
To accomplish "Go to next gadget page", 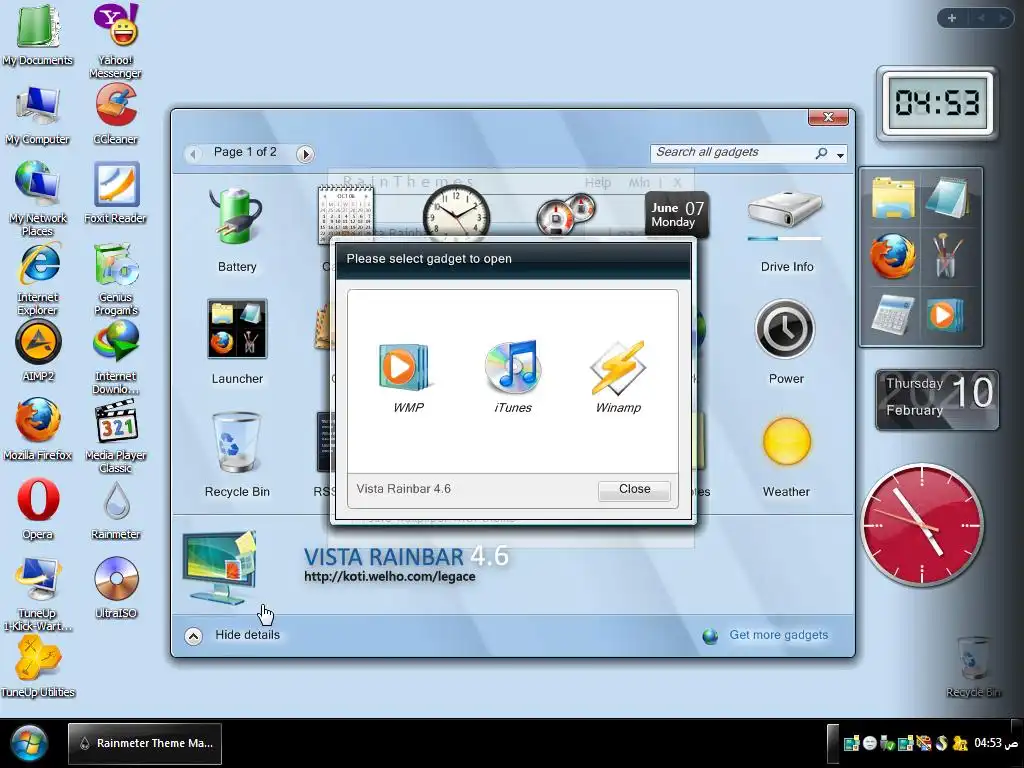I will coord(304,154).
